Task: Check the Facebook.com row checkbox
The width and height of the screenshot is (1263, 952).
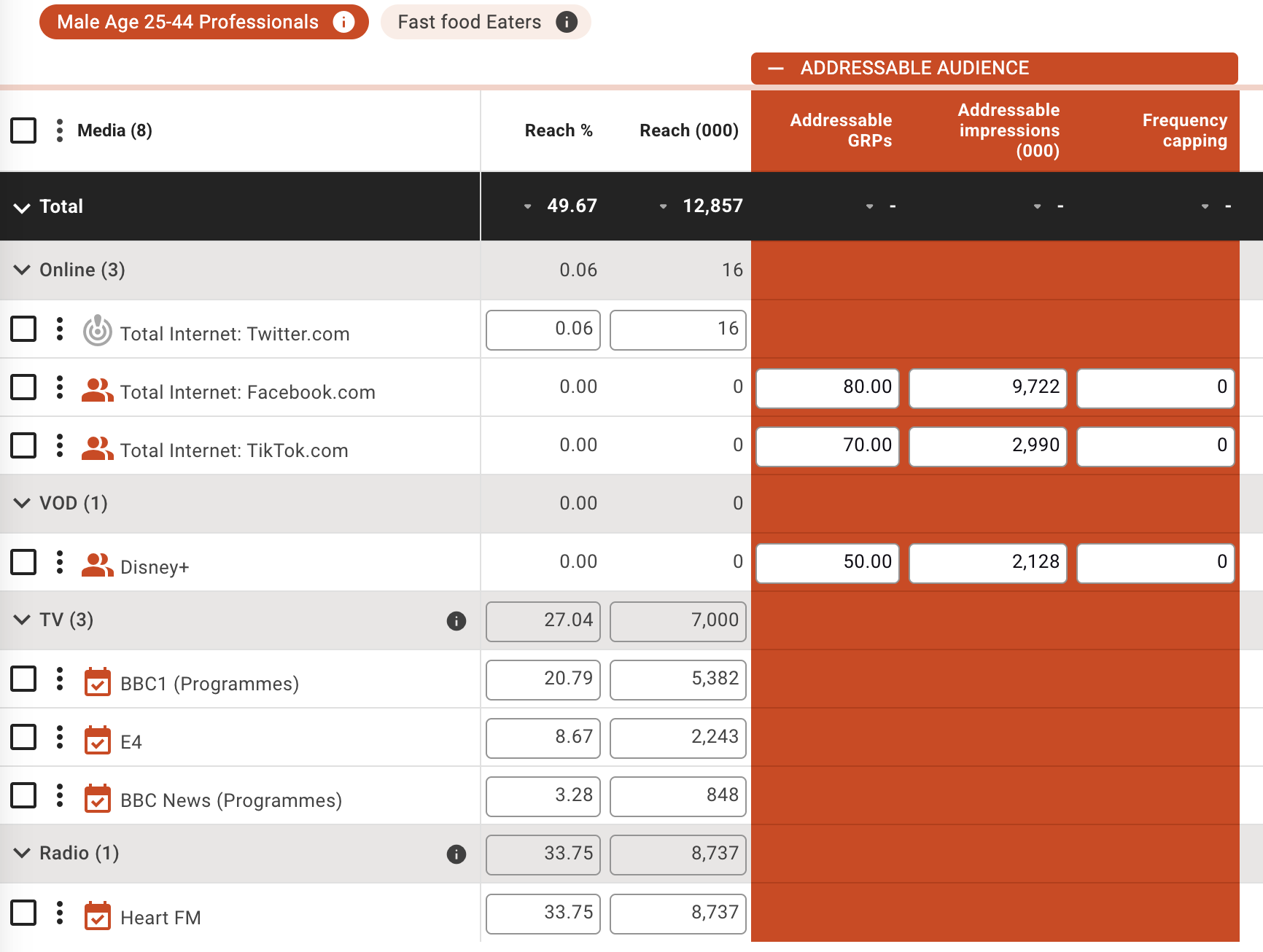Action: coord(23,387)
